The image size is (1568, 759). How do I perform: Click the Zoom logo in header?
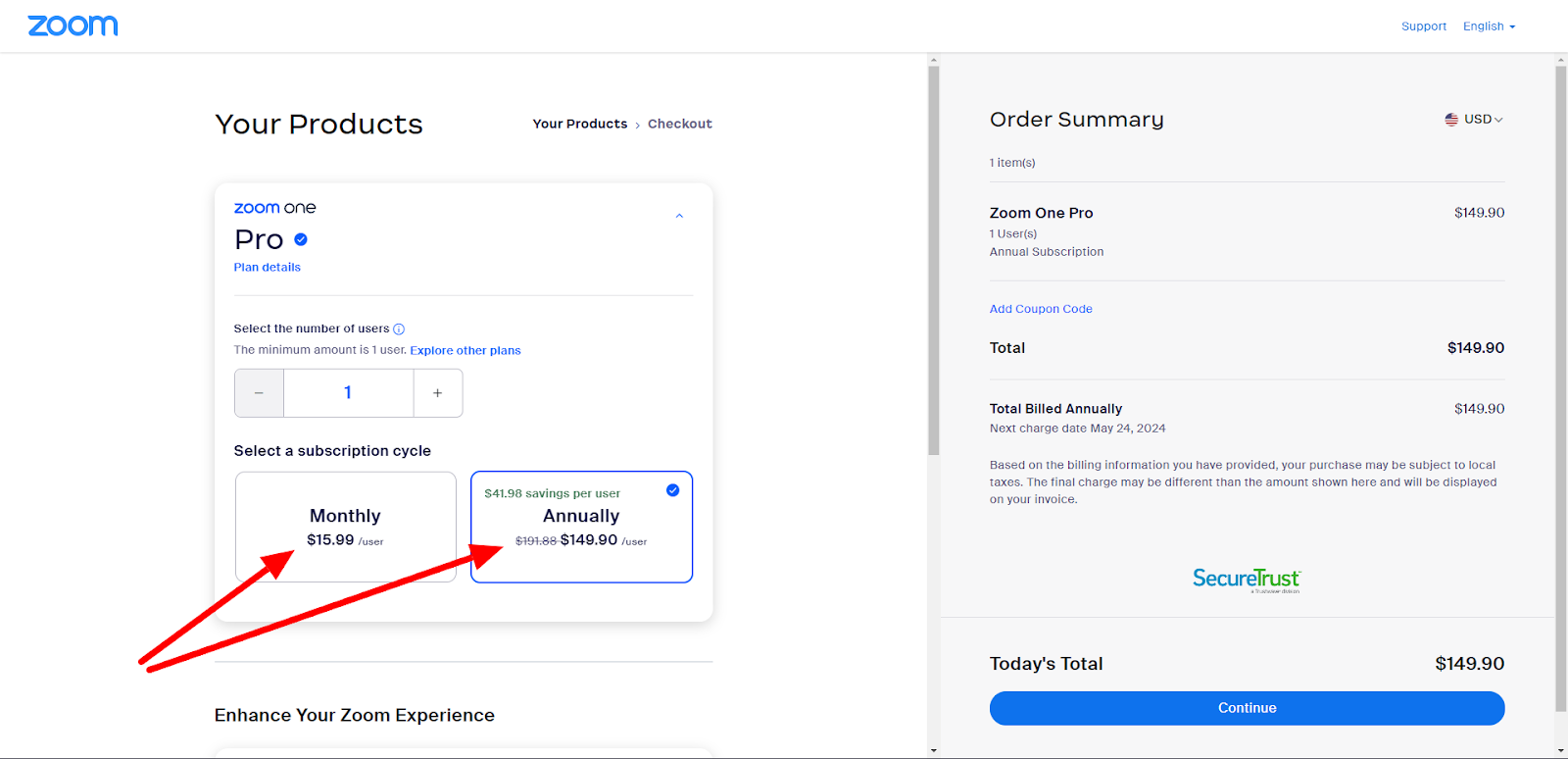73,25
